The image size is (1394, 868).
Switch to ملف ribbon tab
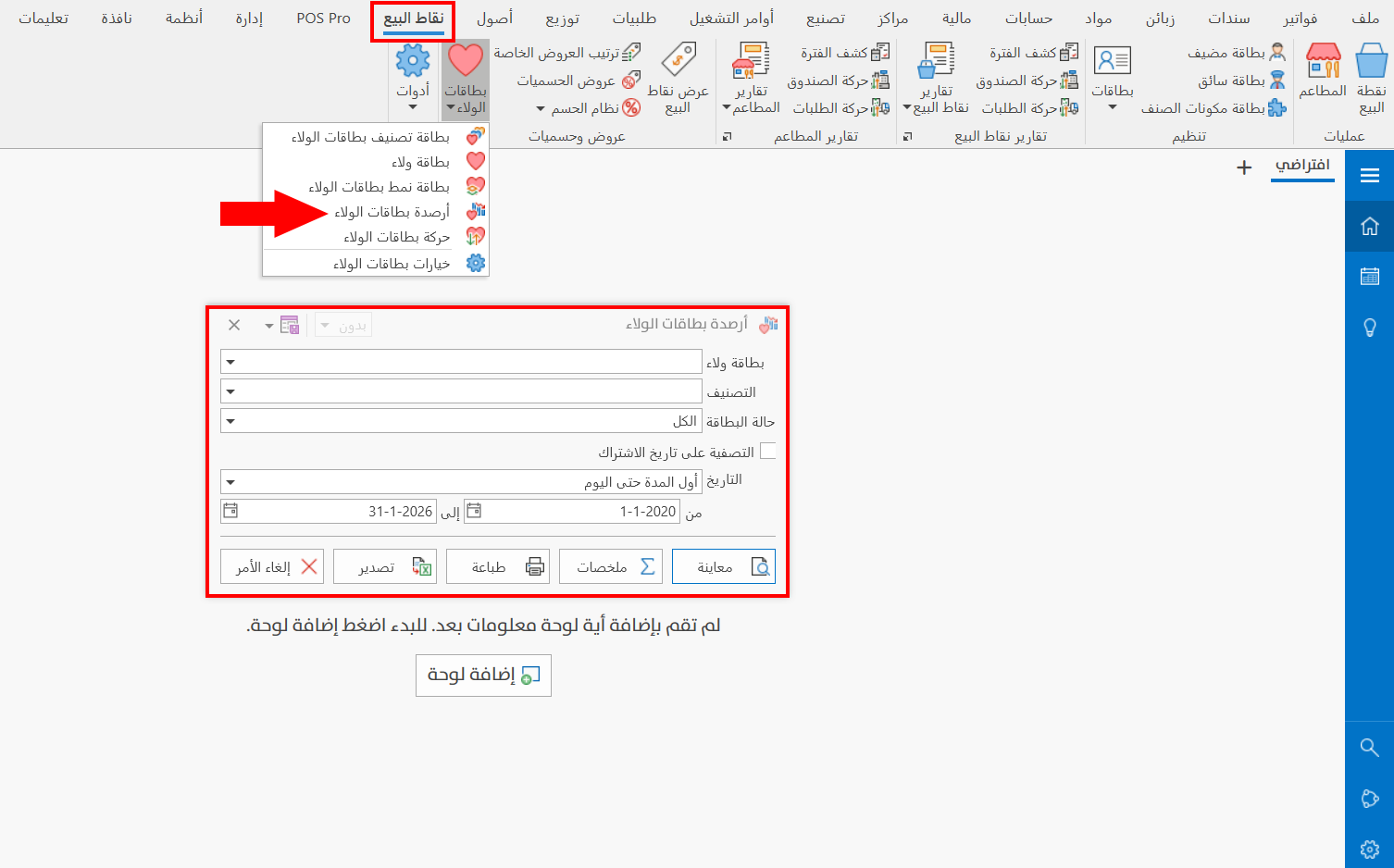(1365, 19)
